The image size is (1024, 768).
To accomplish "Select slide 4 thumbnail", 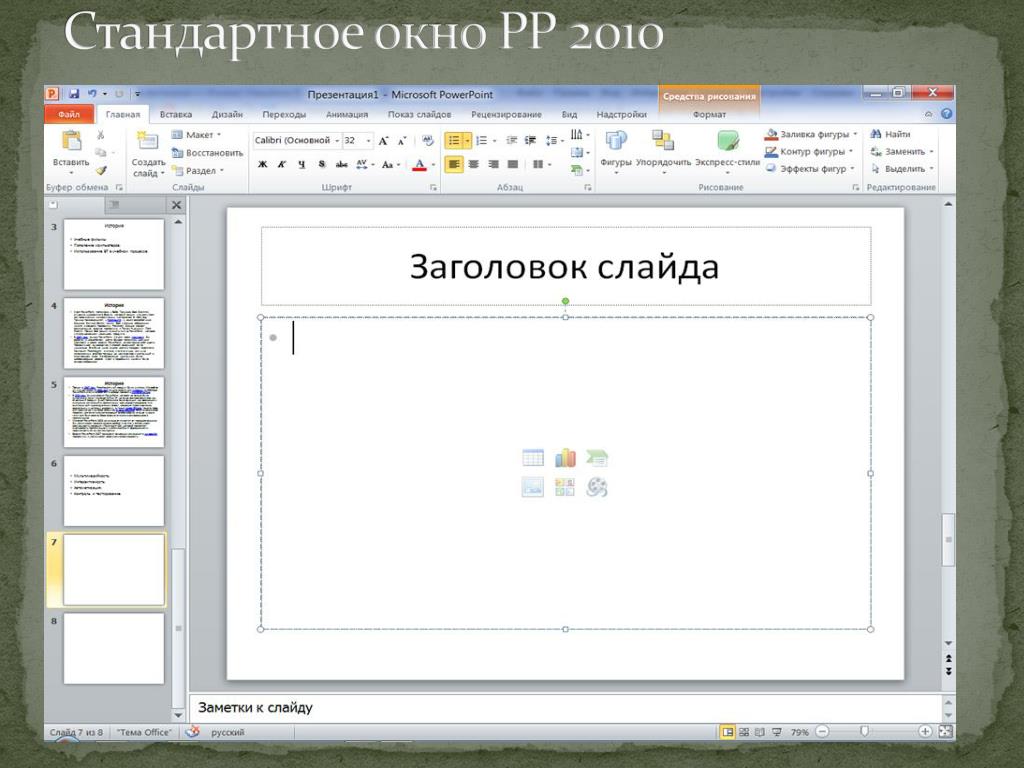I will pyautogui.click(x=114, y=333).
